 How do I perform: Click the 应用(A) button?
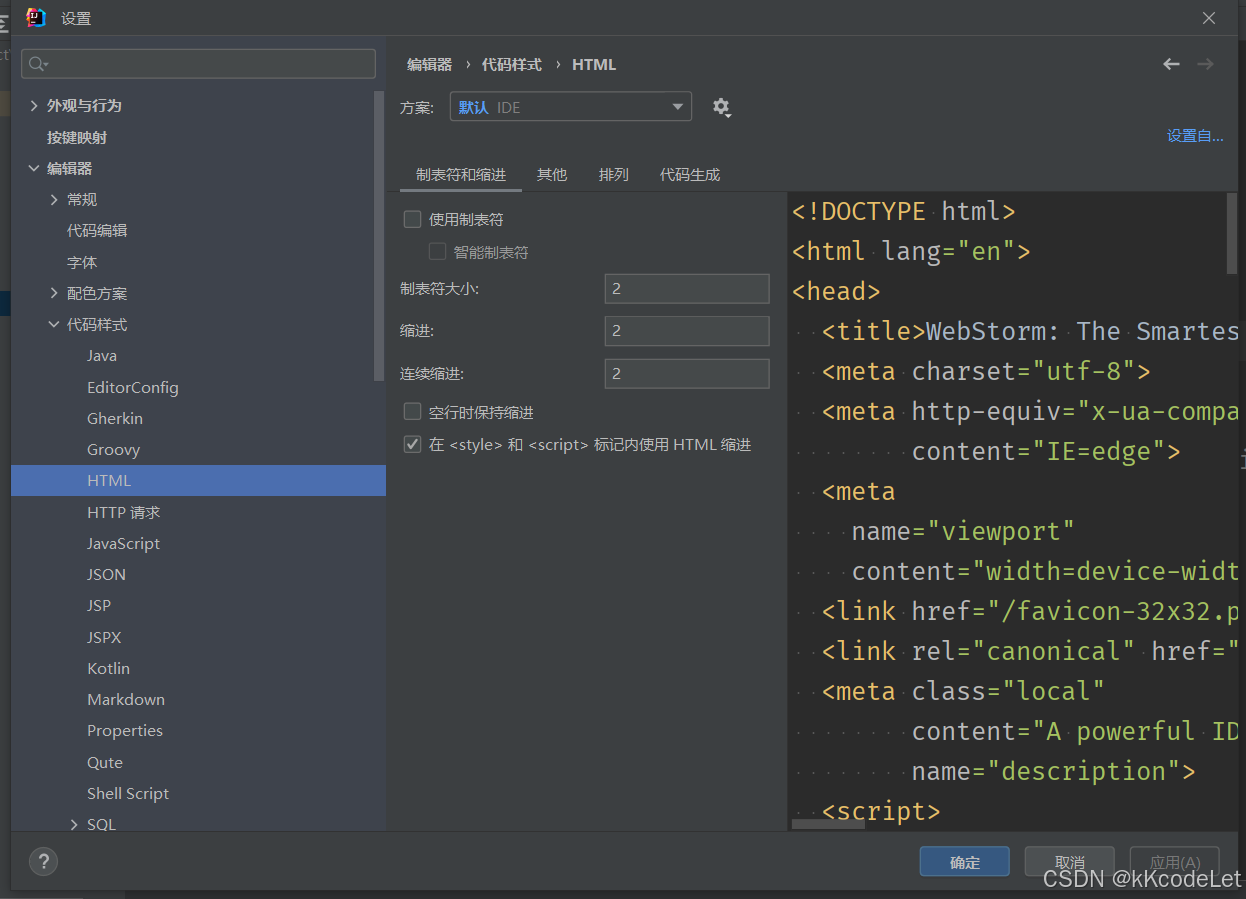(1175, 862)
